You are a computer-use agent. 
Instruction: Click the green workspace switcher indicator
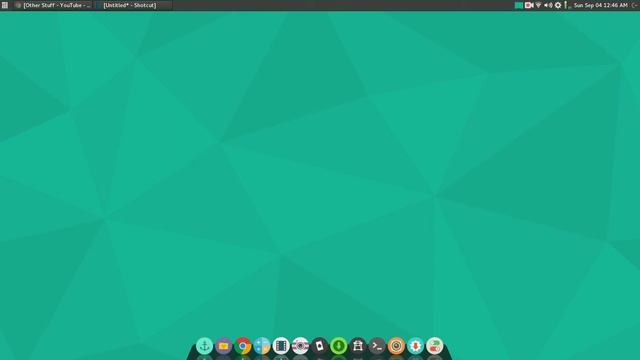pos(519,5)
